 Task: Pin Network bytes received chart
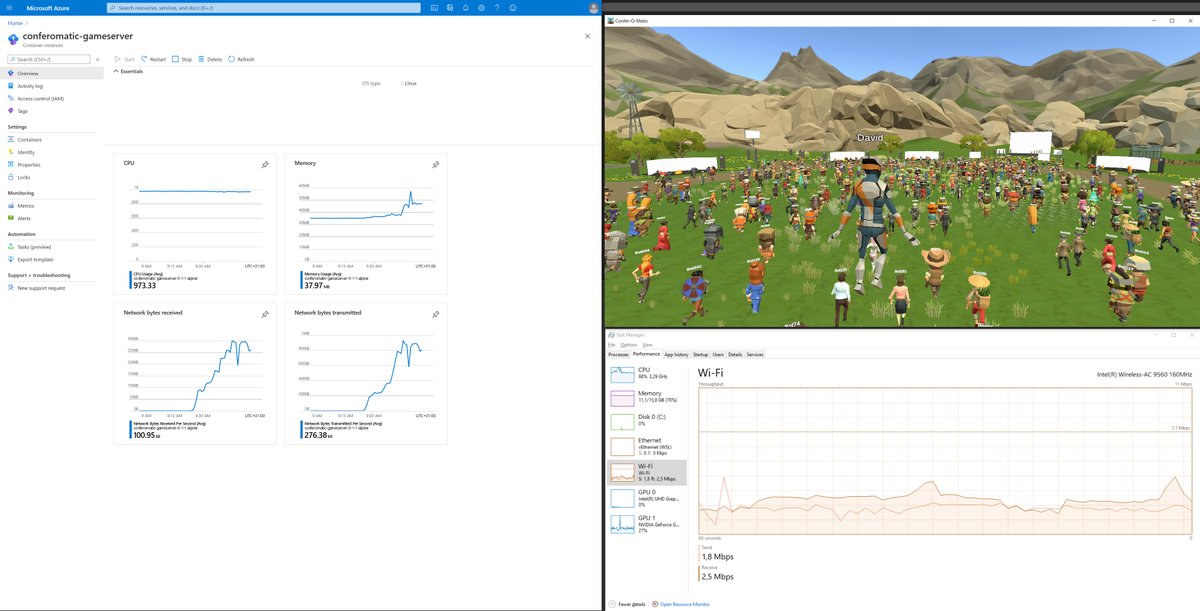coord(265,314)
